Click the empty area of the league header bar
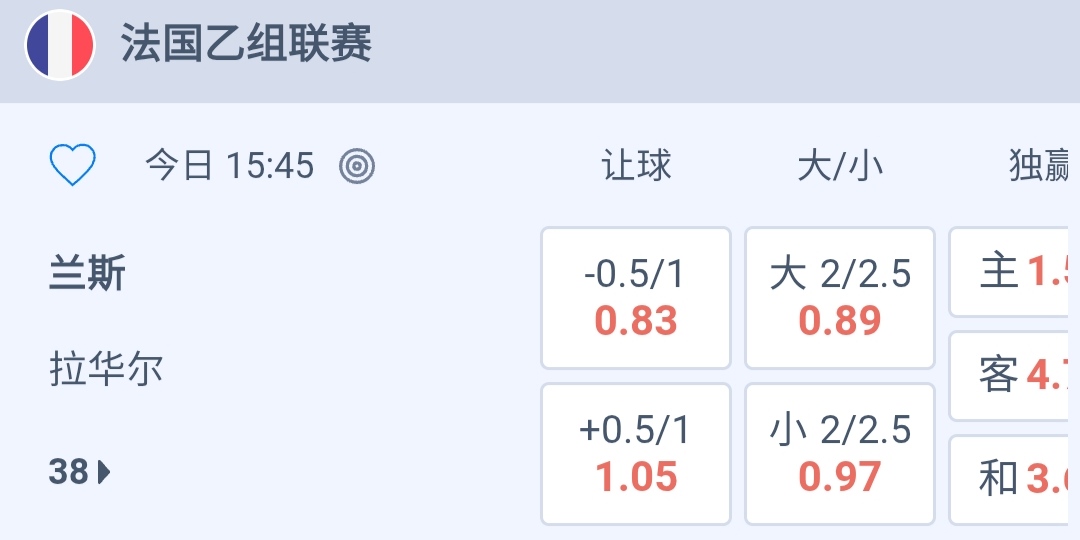The width and height of the screenshot is (1080, 540). coord(720,50)
